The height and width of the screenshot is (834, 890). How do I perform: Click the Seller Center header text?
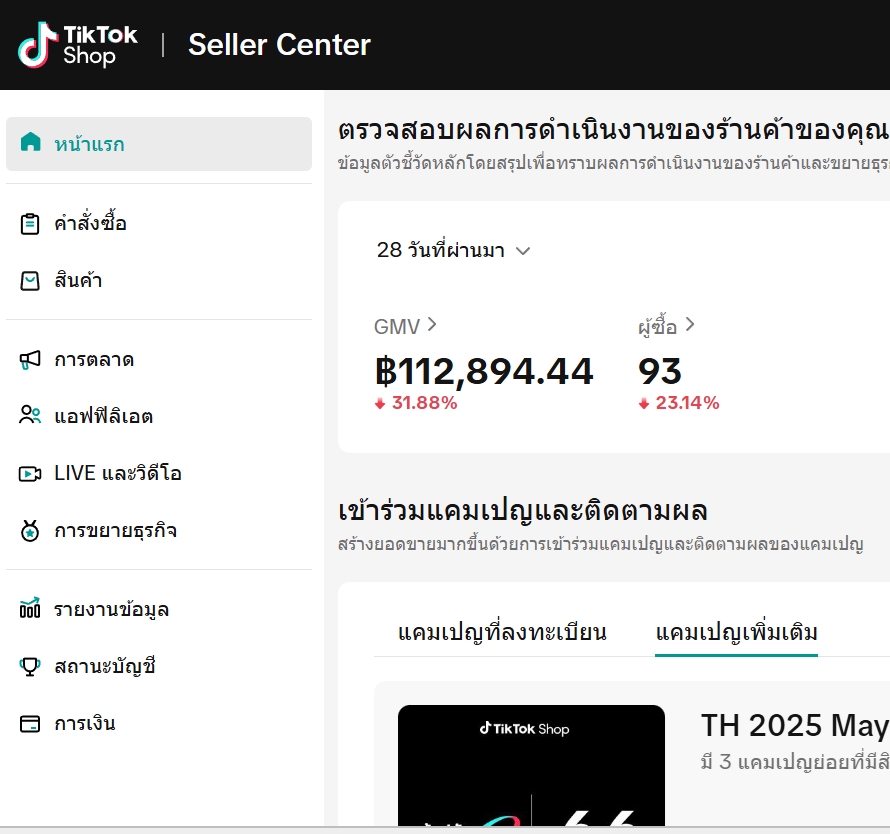[x=279, y=45]
